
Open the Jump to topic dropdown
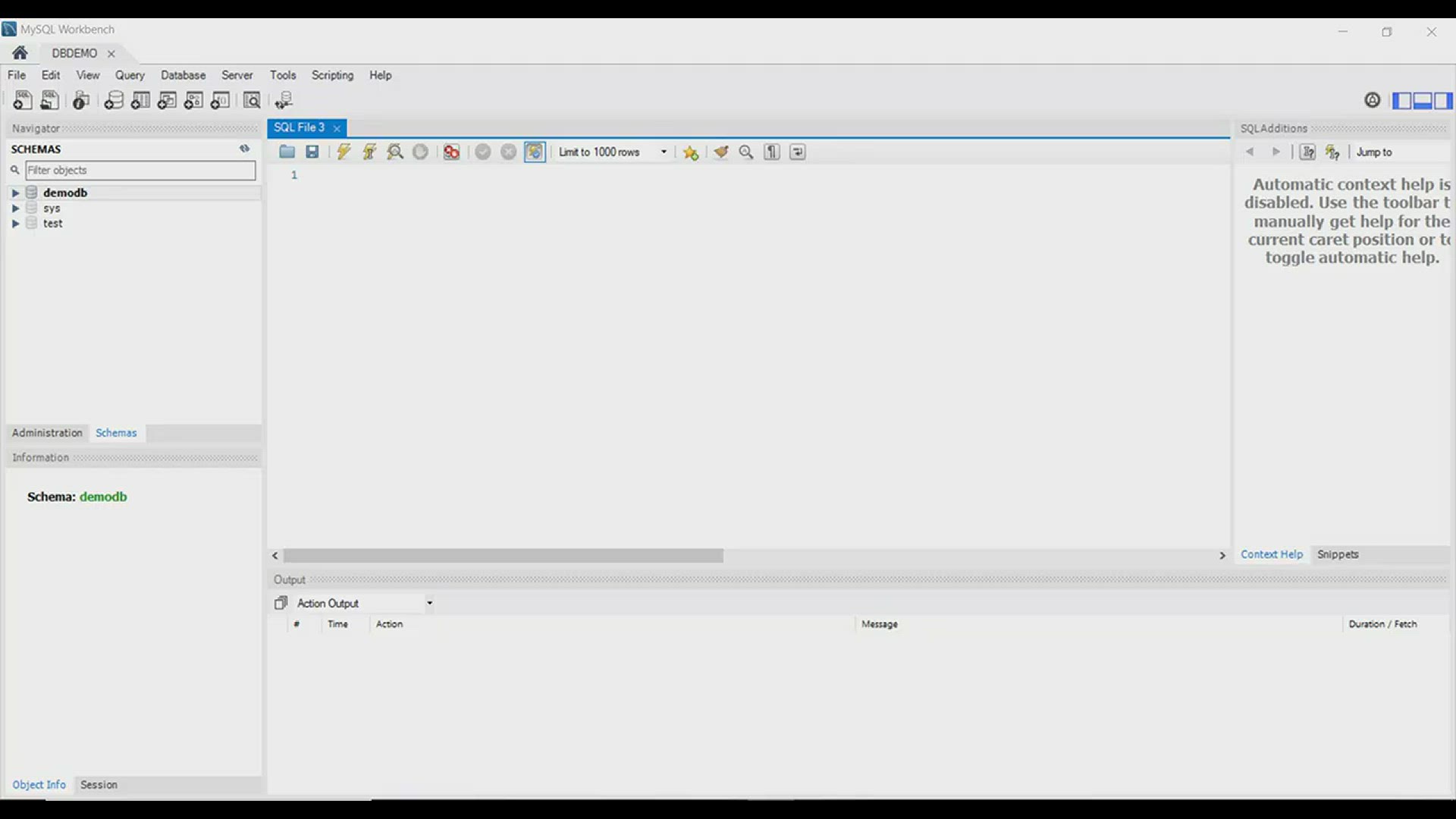1401,152
